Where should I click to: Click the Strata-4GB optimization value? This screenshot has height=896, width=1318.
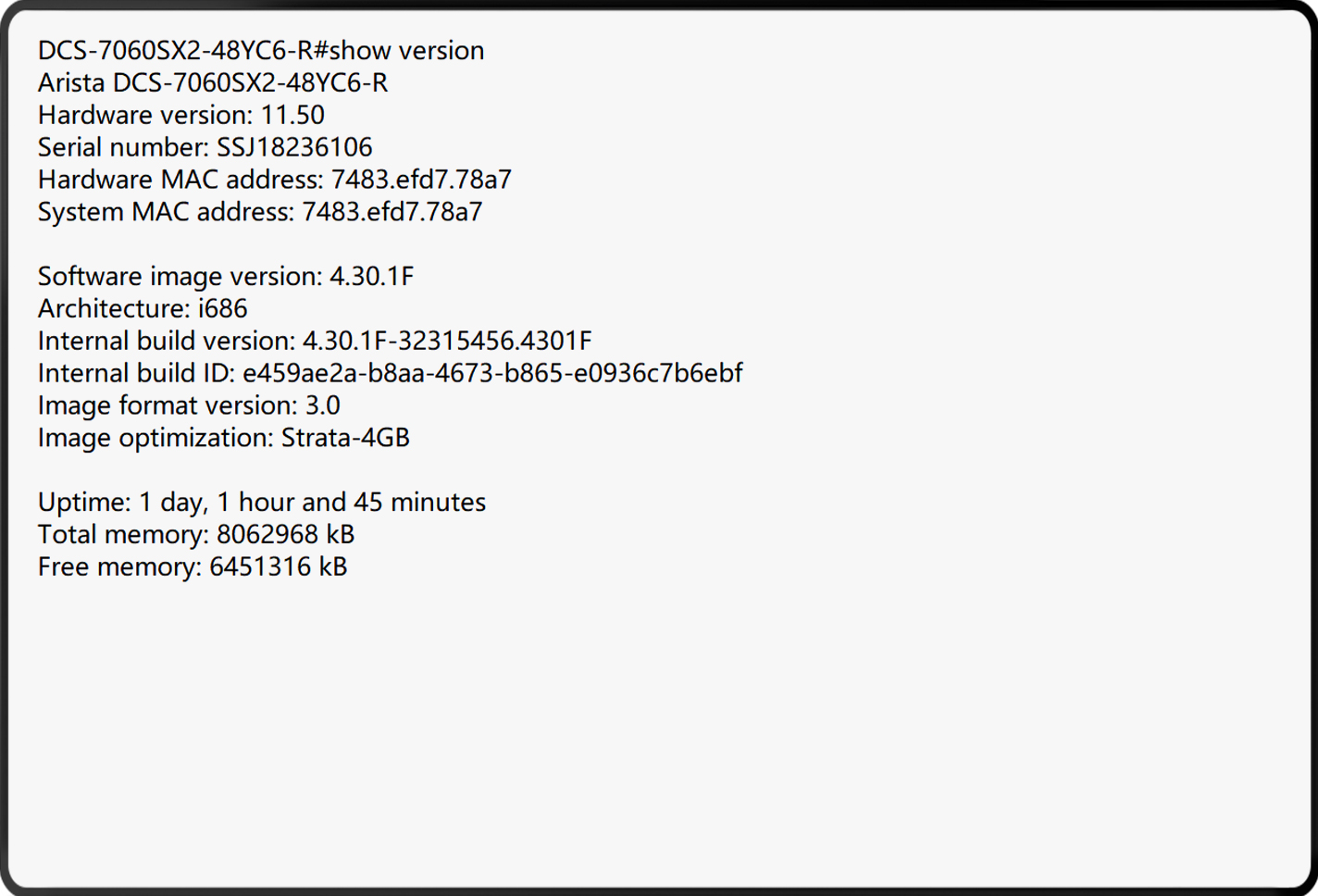[x=345, y=438]
